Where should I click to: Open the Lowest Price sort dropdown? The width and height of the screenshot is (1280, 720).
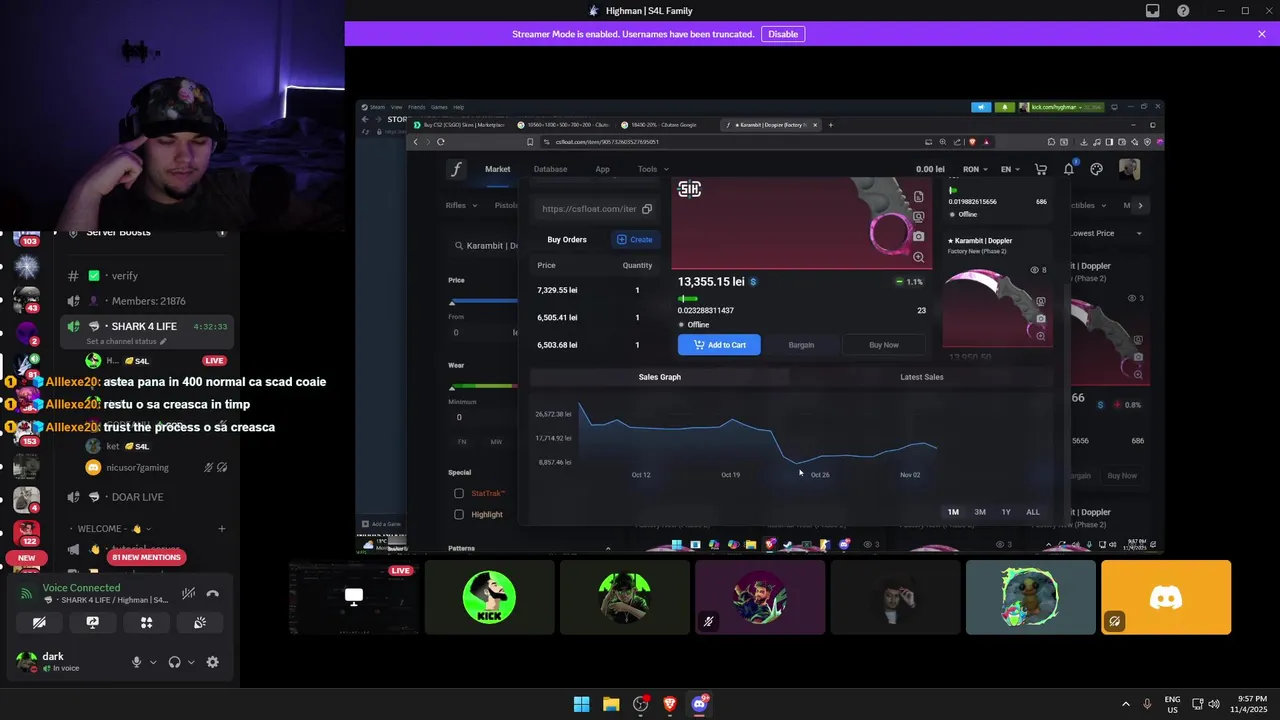tap(1105, 233)
